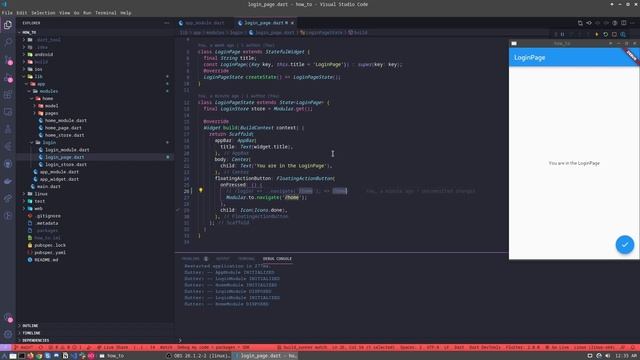Open README.md in the explorer

coord(95,260)
